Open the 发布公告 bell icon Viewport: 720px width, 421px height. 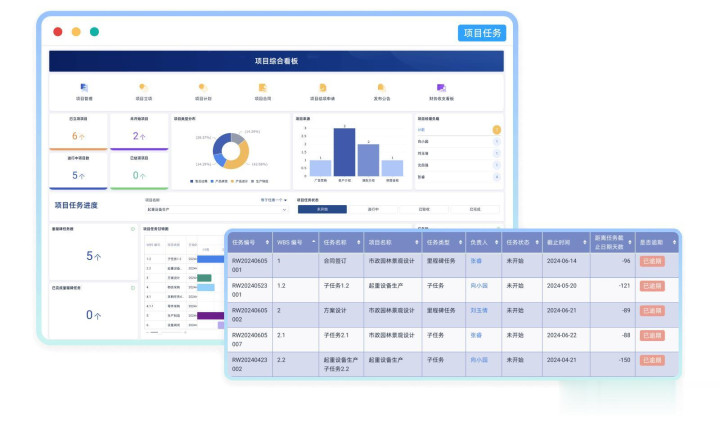pyautogui.click(x=382, y=88)
